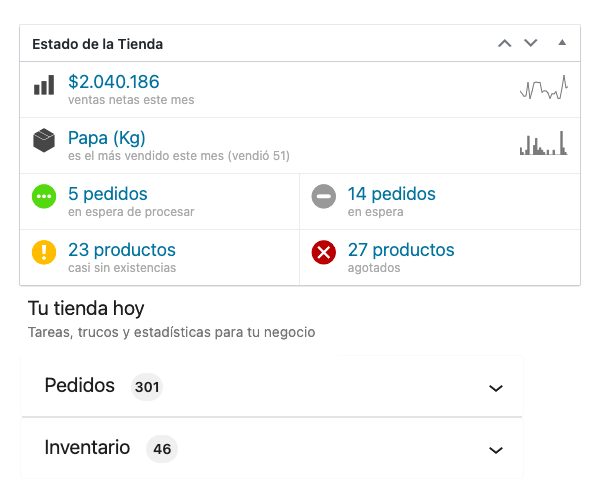The width and height of the screenshot is (600, 500).
Task: Click the net sales sparkline chart
Action: coord(543,88)
